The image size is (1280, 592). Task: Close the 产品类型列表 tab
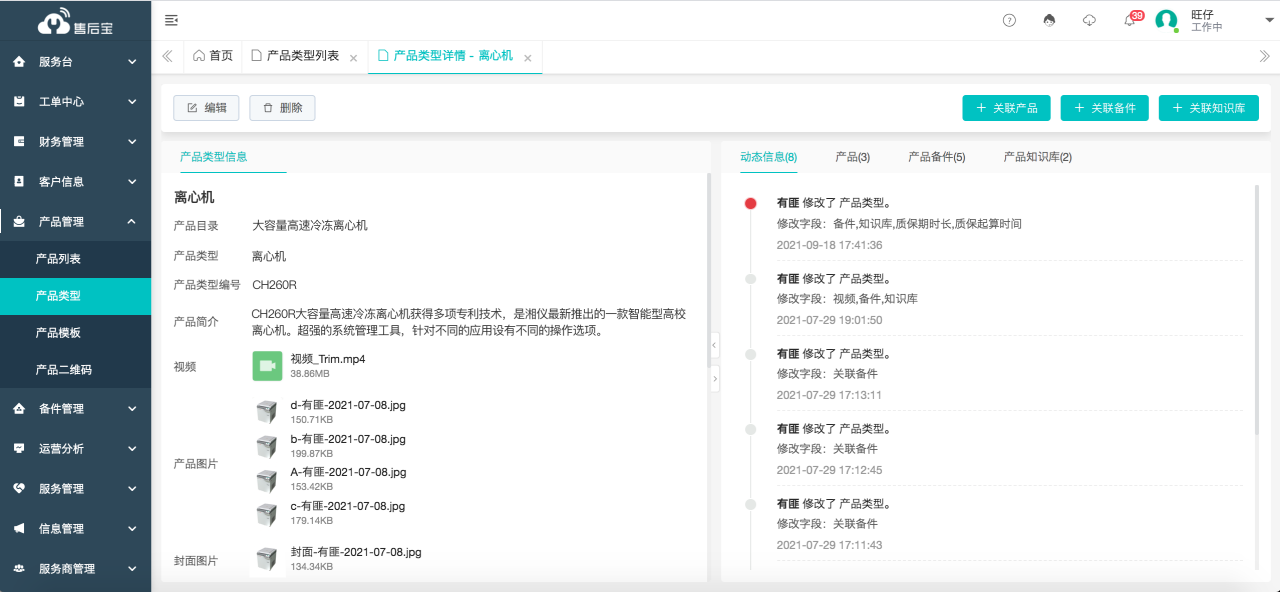tap(353, 58)
